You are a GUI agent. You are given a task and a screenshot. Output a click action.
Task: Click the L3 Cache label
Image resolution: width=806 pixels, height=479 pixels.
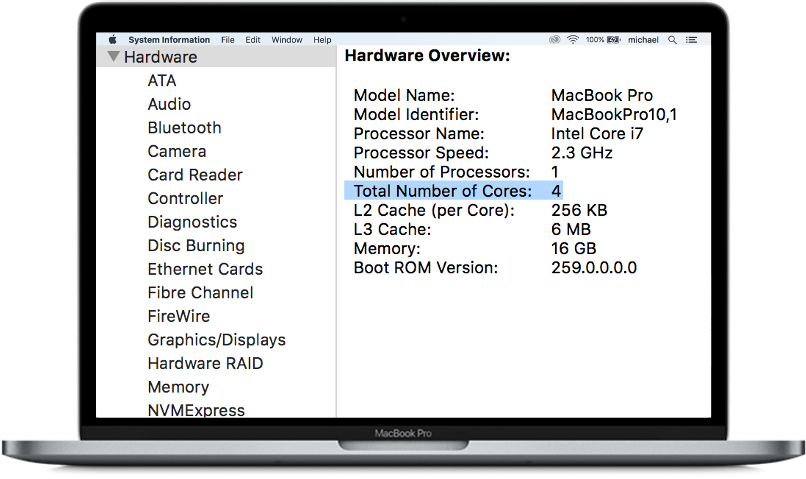click(x=392, y=230)
